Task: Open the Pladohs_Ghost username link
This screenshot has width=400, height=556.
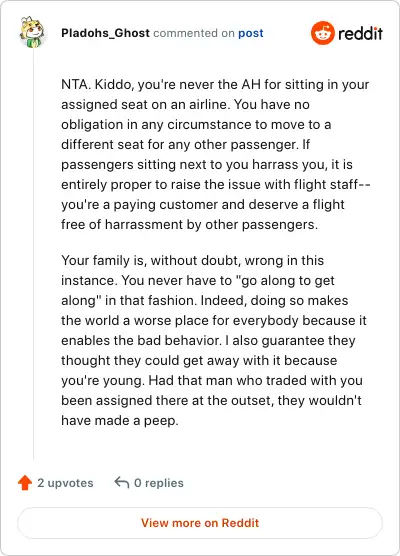Action: (105, 33)
